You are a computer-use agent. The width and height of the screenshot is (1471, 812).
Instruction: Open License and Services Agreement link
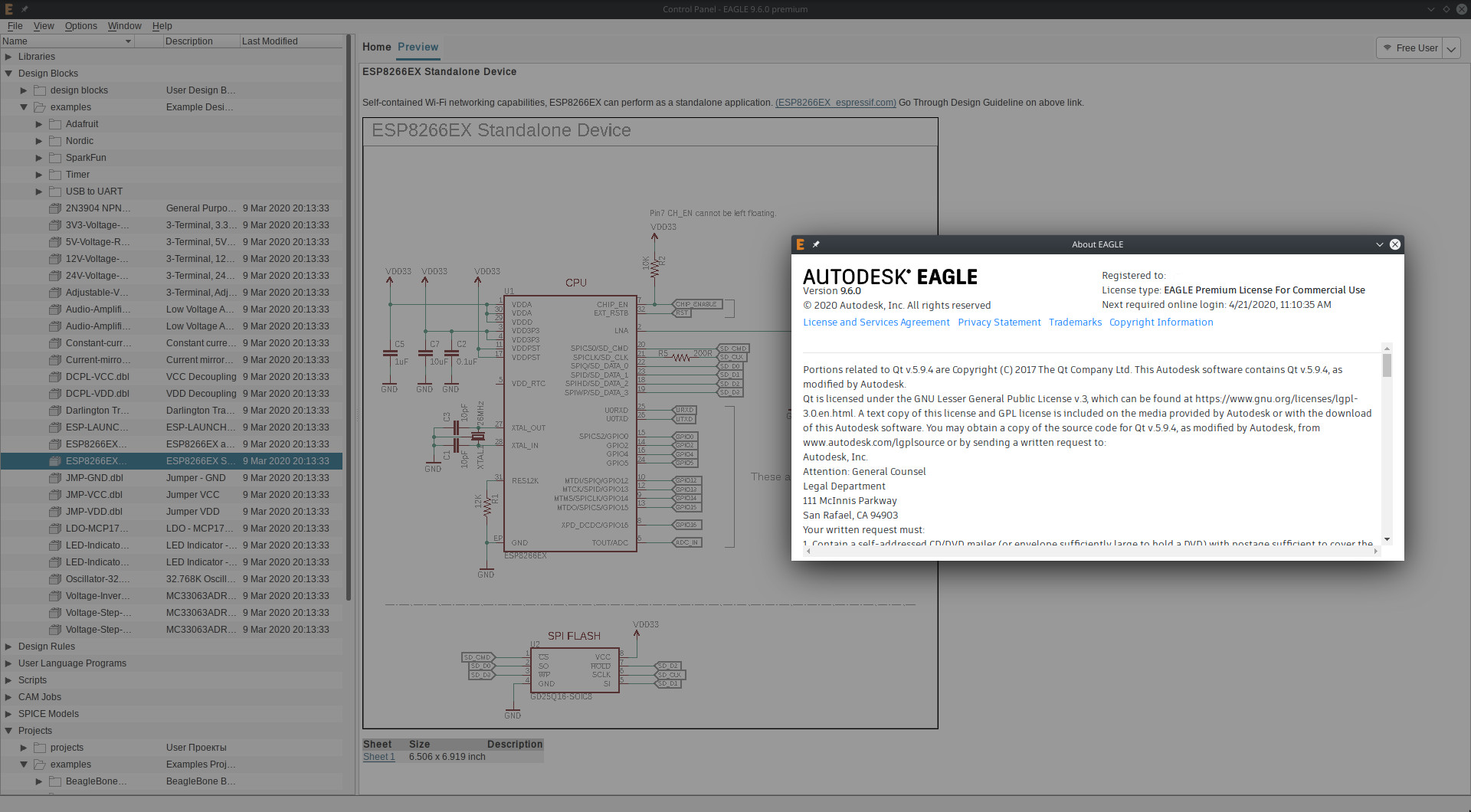tap(876, 323)
